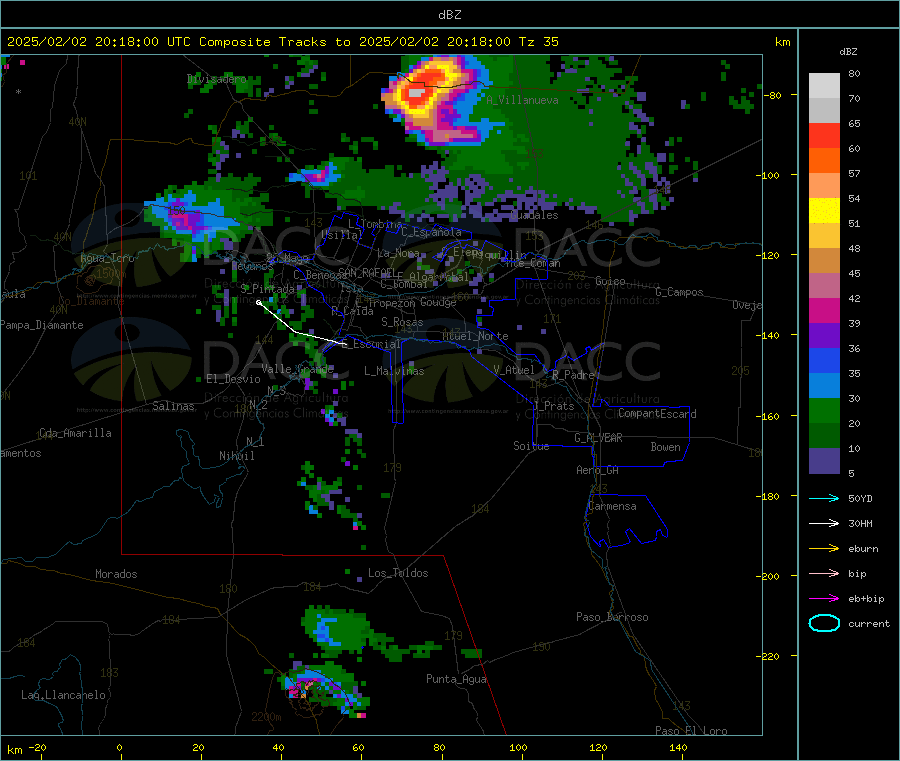Click the 51 dBZ yellow color swatch
The image size is (900, 761).
coord(824,211)
